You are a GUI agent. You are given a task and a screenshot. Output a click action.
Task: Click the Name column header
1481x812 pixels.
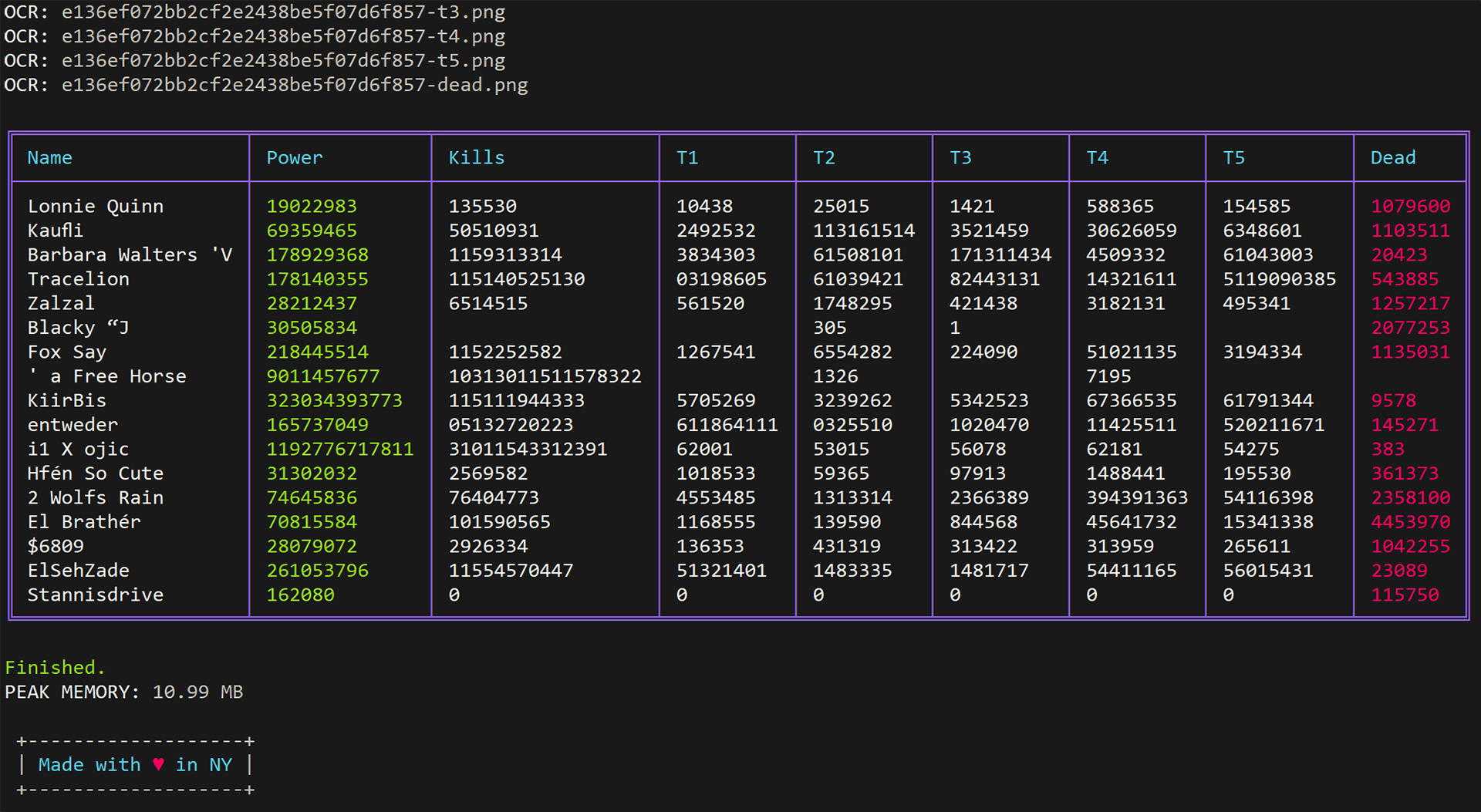click(50, 157)
